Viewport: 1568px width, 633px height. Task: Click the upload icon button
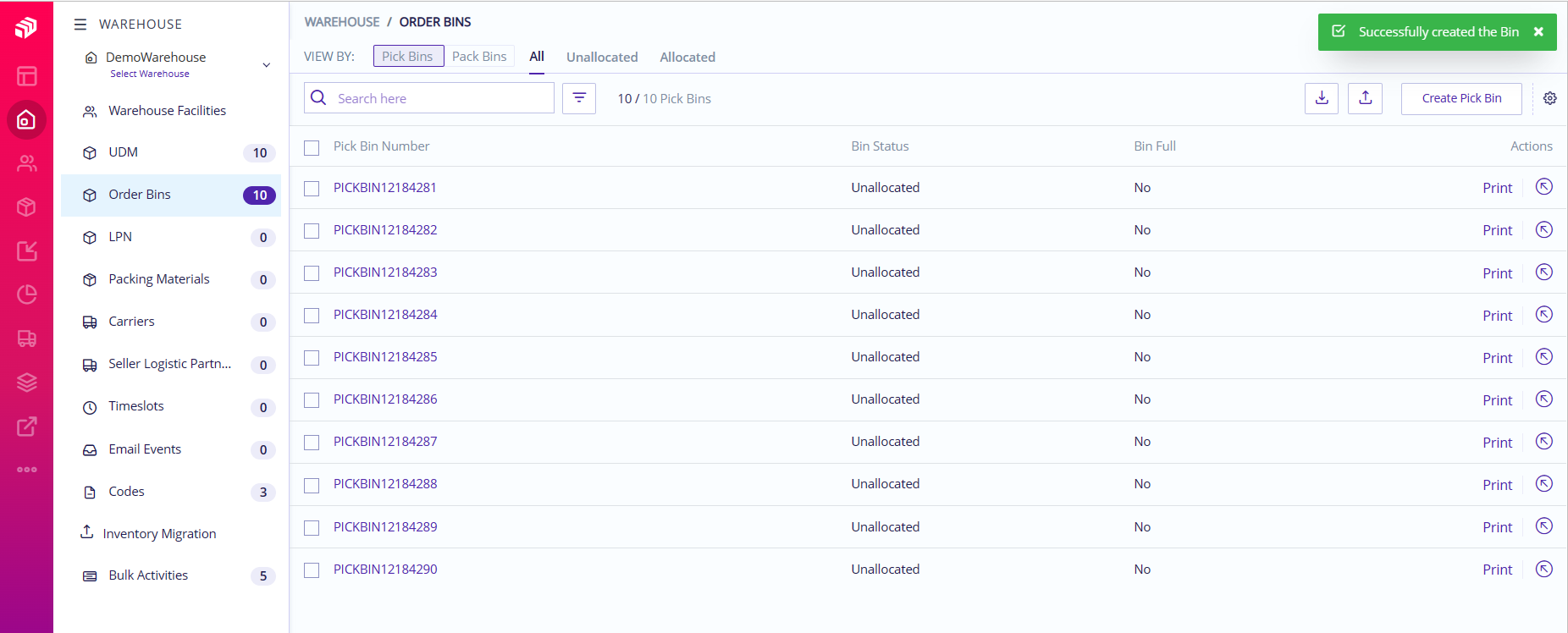pos(1366,98)
